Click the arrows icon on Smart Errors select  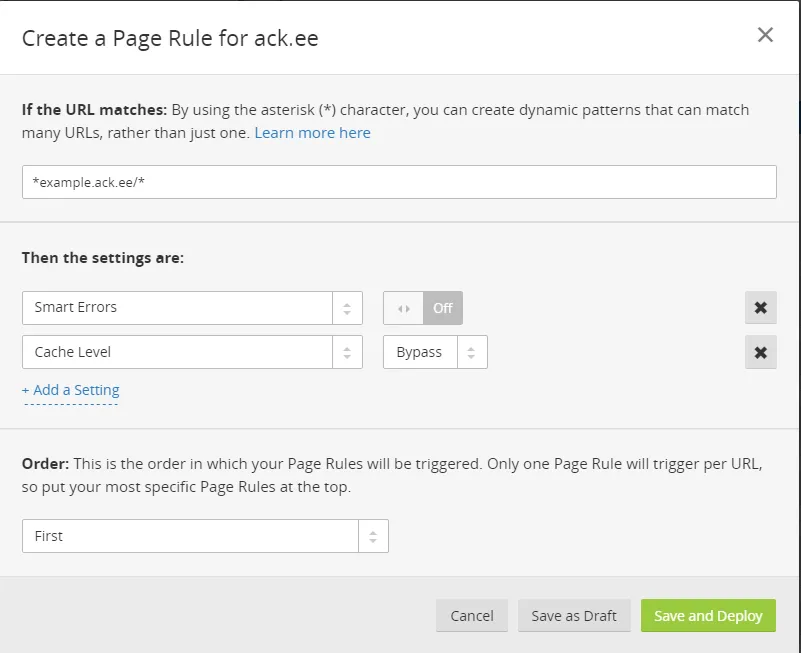coord(347,308)
